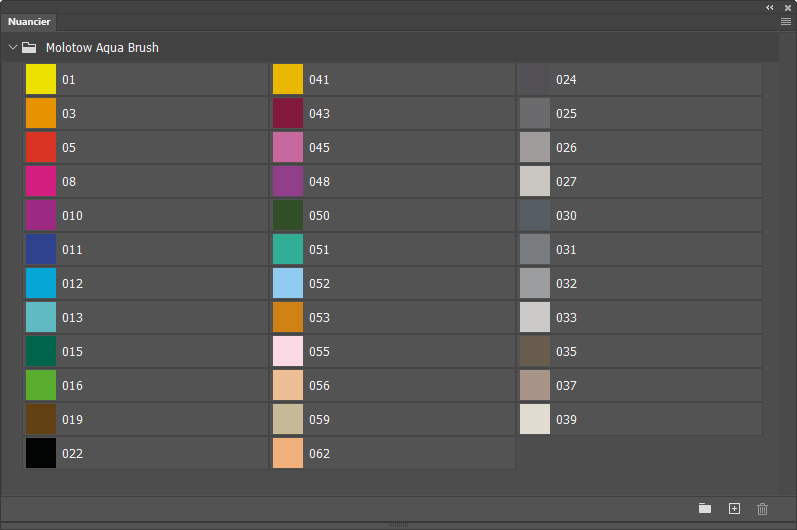797x530 pixels.
Task: Create a new swatch group folder
Action: tap(704, 508)
